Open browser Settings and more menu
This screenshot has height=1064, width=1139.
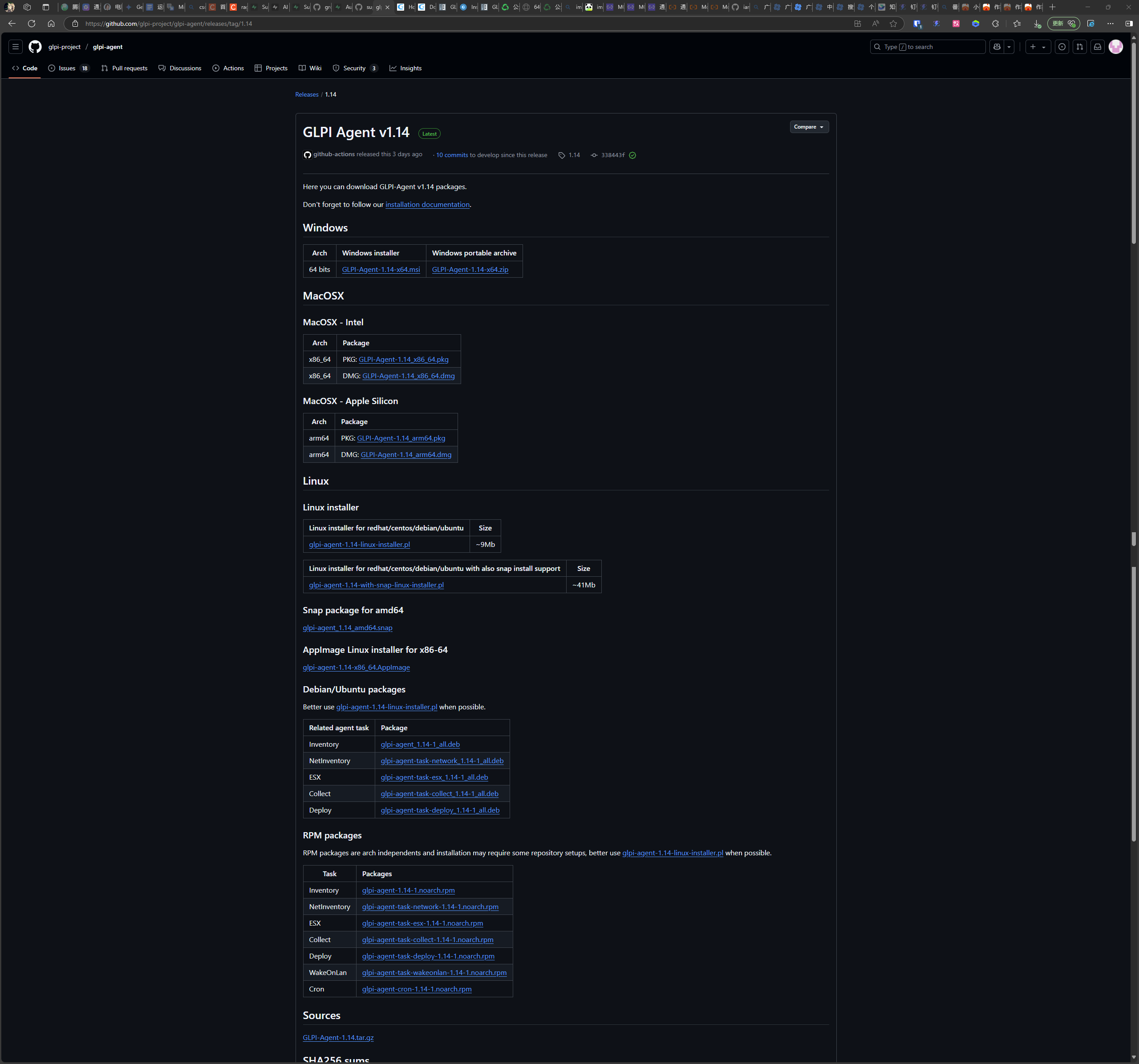click(x=1111, y=24)
